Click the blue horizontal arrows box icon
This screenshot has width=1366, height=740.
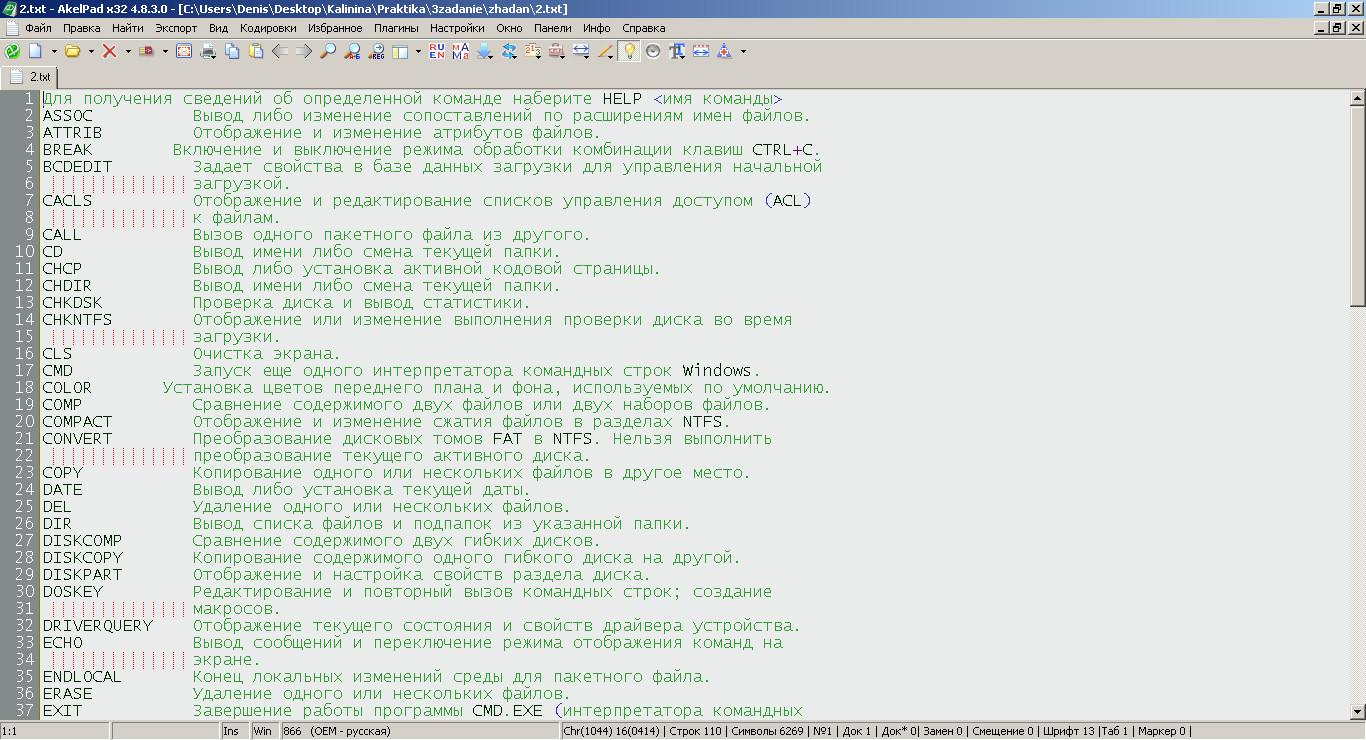[701, 51]
